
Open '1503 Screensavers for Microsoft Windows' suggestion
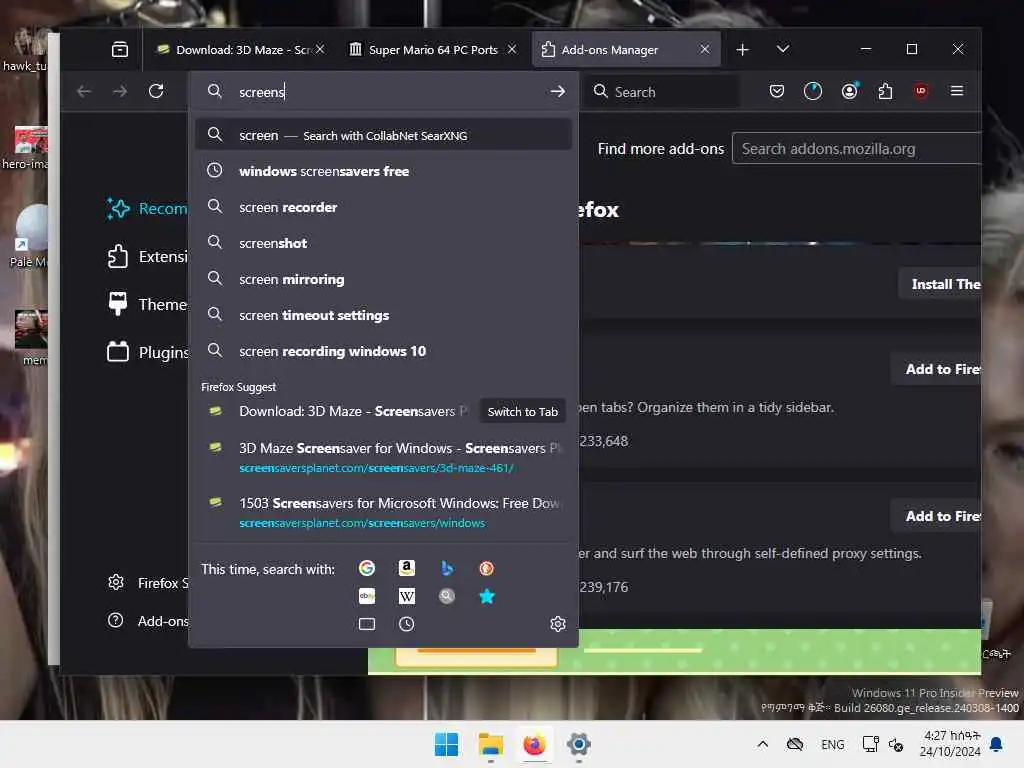click(x=383, y=512)
